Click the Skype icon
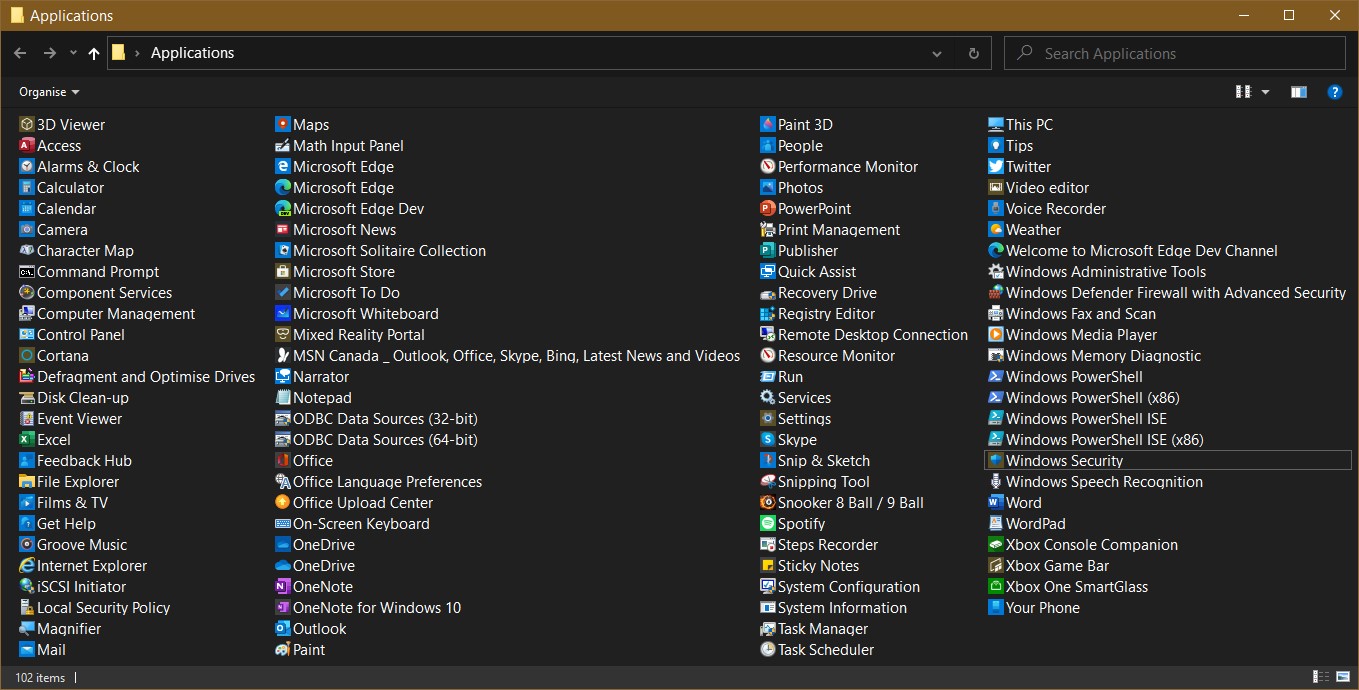This screenshot has height=690, width=1359. tap(768, 440)
